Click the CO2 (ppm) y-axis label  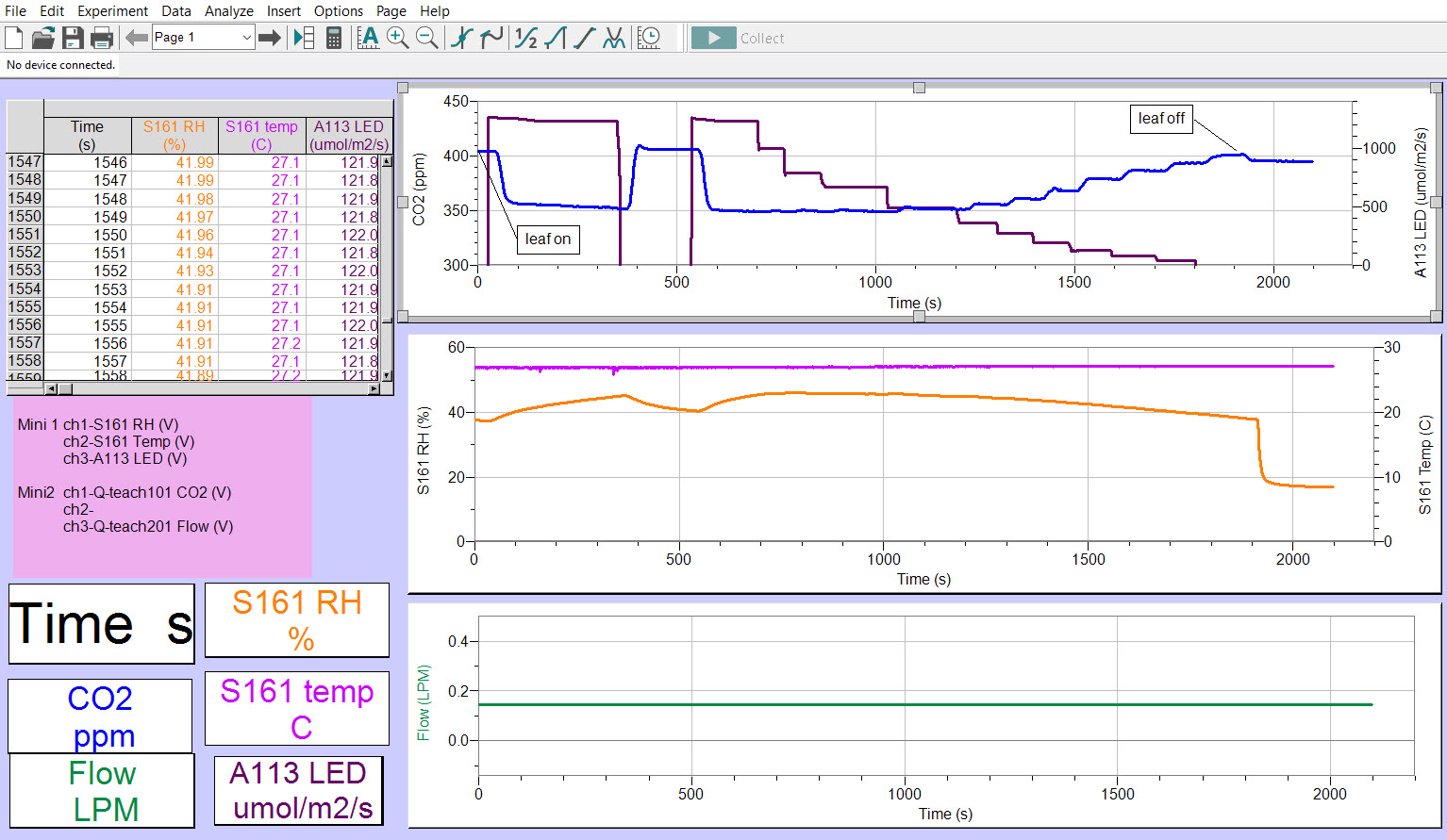(420, 189)
